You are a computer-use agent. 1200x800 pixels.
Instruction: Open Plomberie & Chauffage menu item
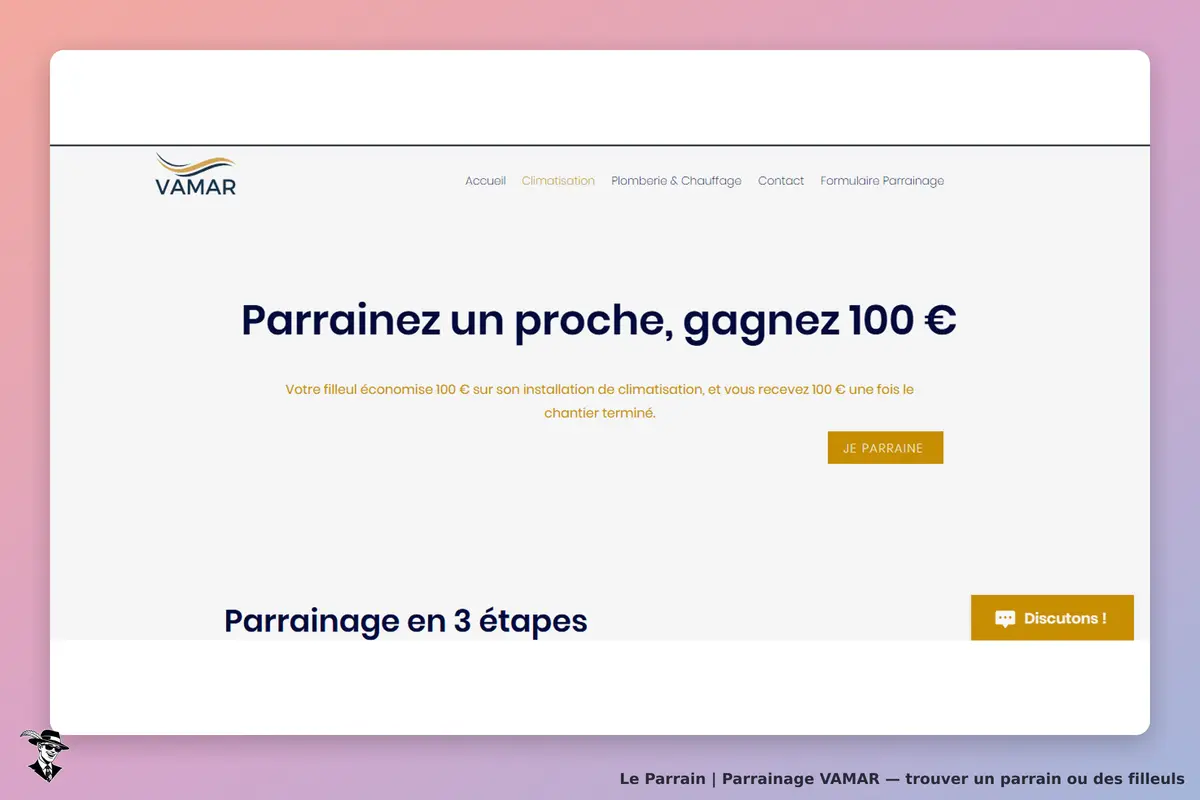(676, 181)
